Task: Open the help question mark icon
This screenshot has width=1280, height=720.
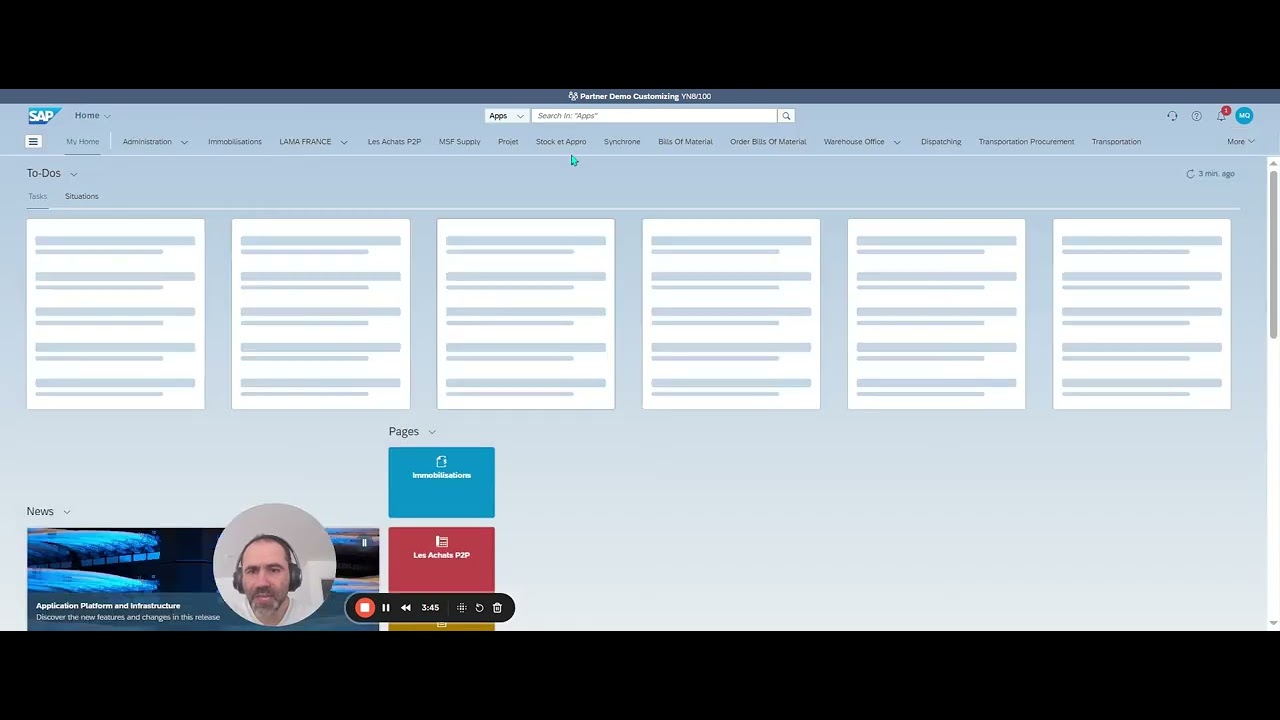Action: click(x=1196, y=116)
